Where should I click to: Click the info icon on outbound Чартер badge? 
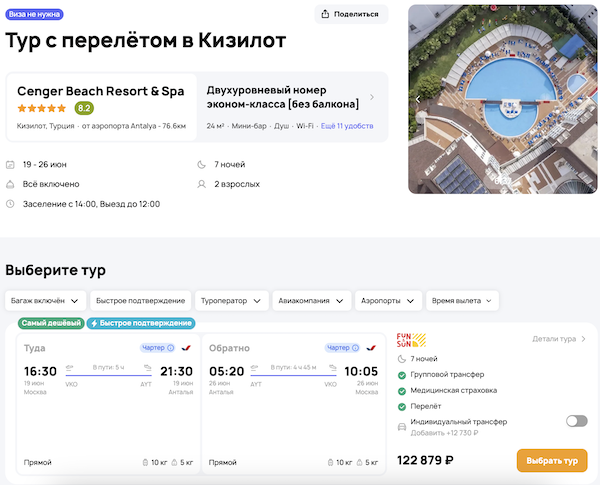pyautogui.click(x=171, y=348)
